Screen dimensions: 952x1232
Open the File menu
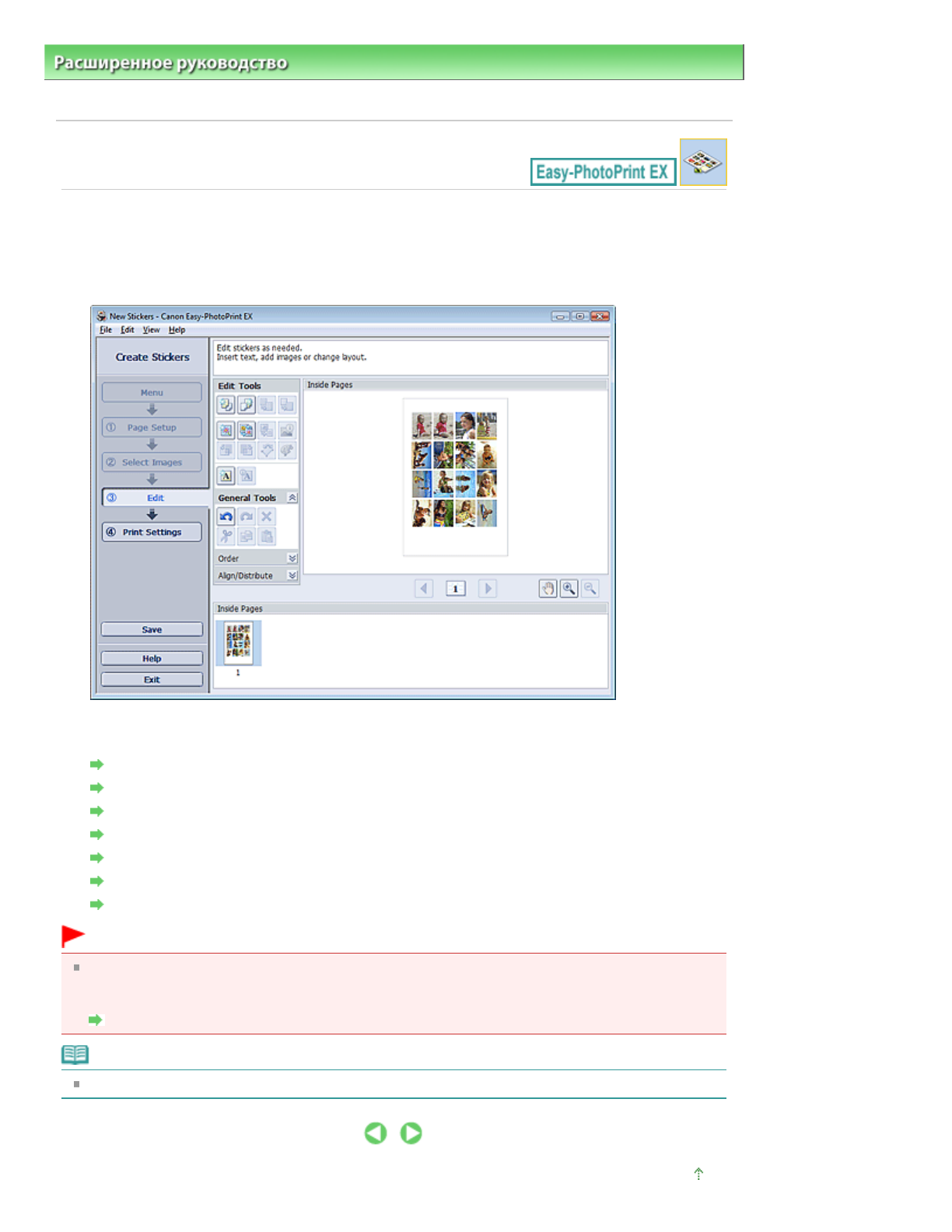tap(105, 330)
